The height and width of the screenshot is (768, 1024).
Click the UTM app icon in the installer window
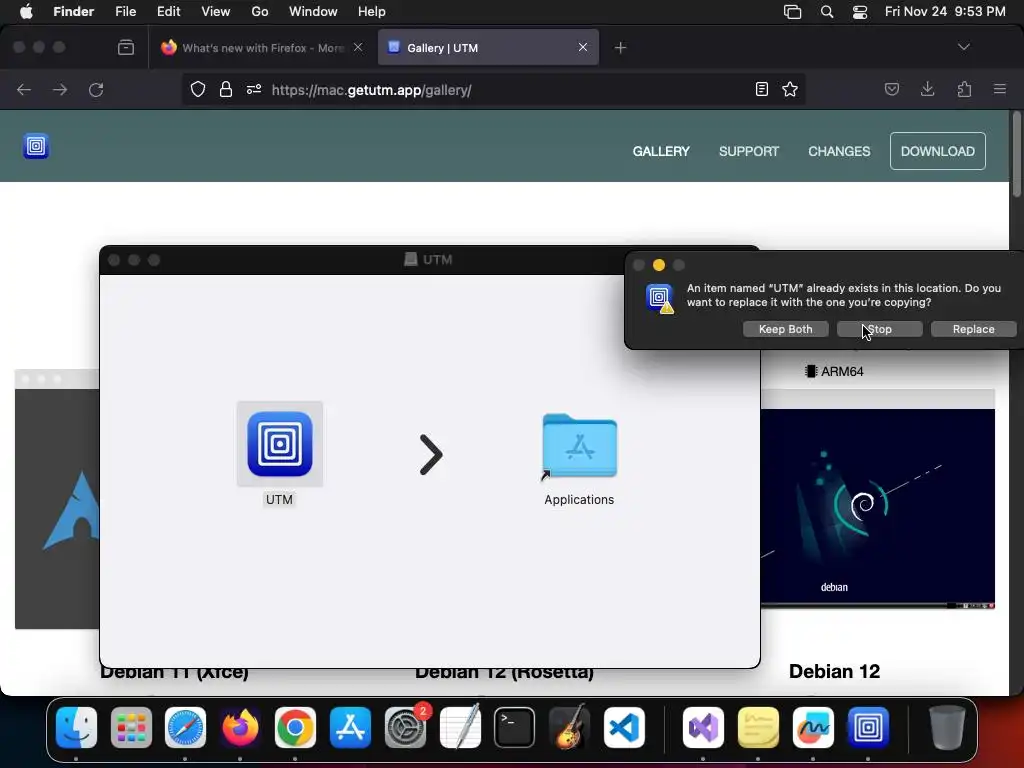pos(280,444)
